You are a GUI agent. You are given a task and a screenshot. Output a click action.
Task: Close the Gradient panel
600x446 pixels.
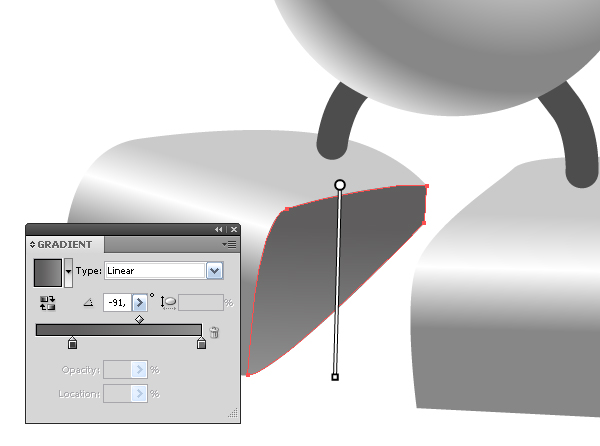point(234,230)
